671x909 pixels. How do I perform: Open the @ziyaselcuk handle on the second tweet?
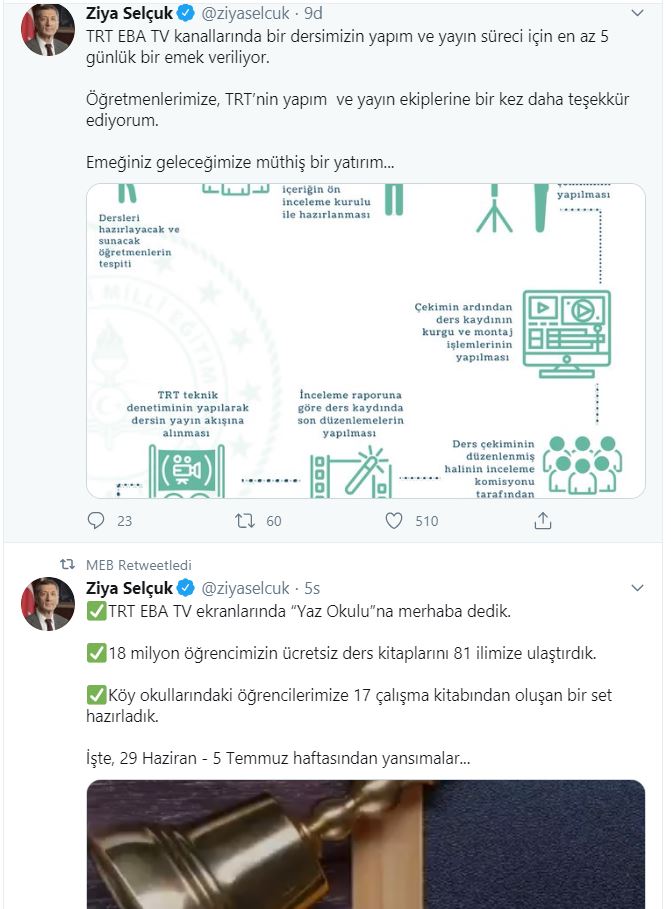coord(248,587)
